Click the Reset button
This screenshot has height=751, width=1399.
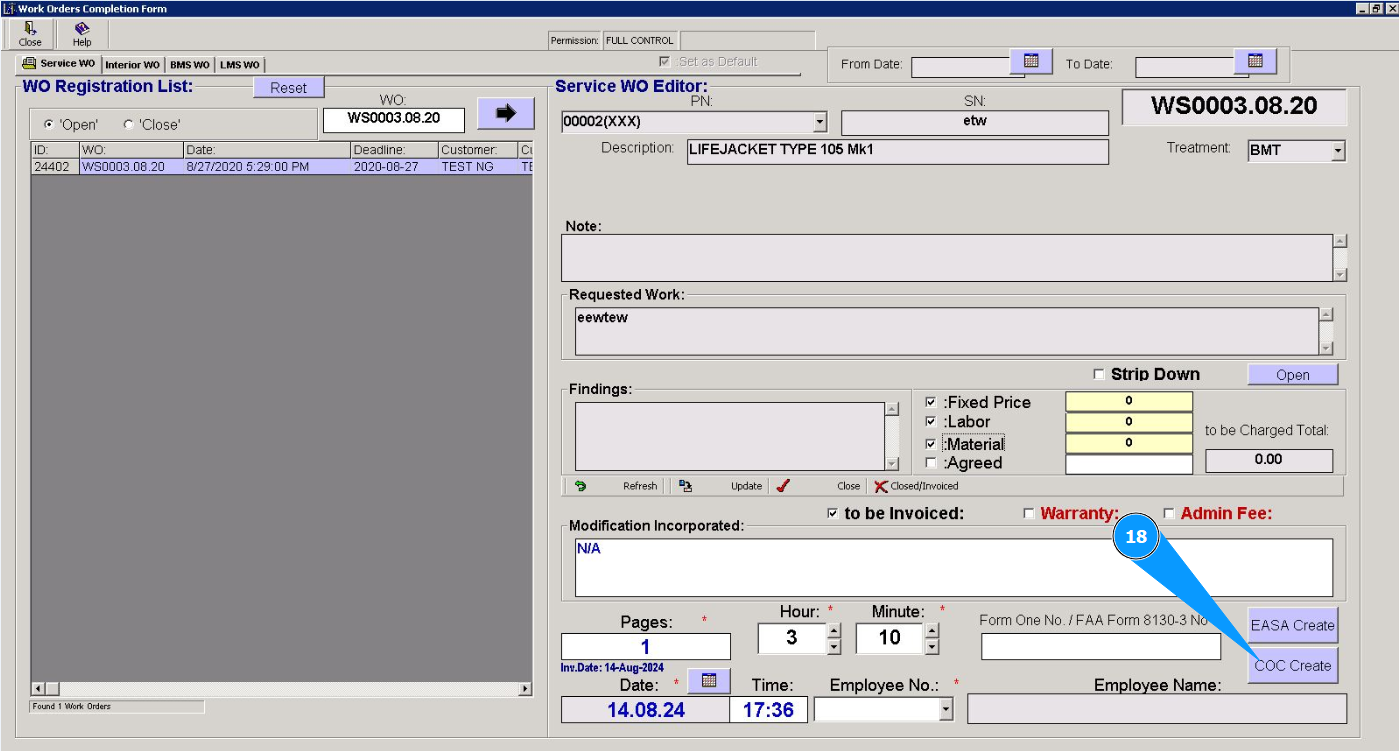(x=288, y=88)
